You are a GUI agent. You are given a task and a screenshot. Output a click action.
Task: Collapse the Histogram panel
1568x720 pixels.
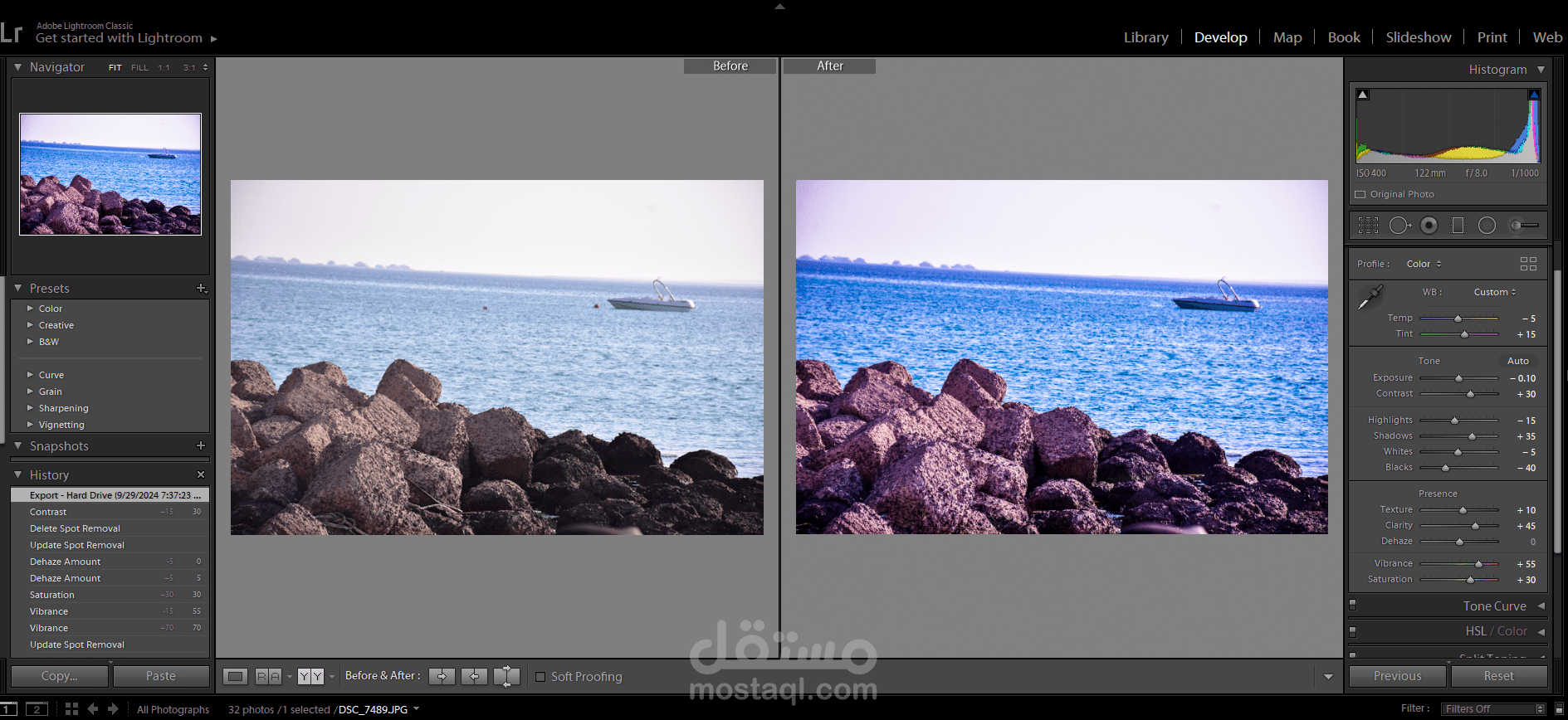[x=1541, y=70]
